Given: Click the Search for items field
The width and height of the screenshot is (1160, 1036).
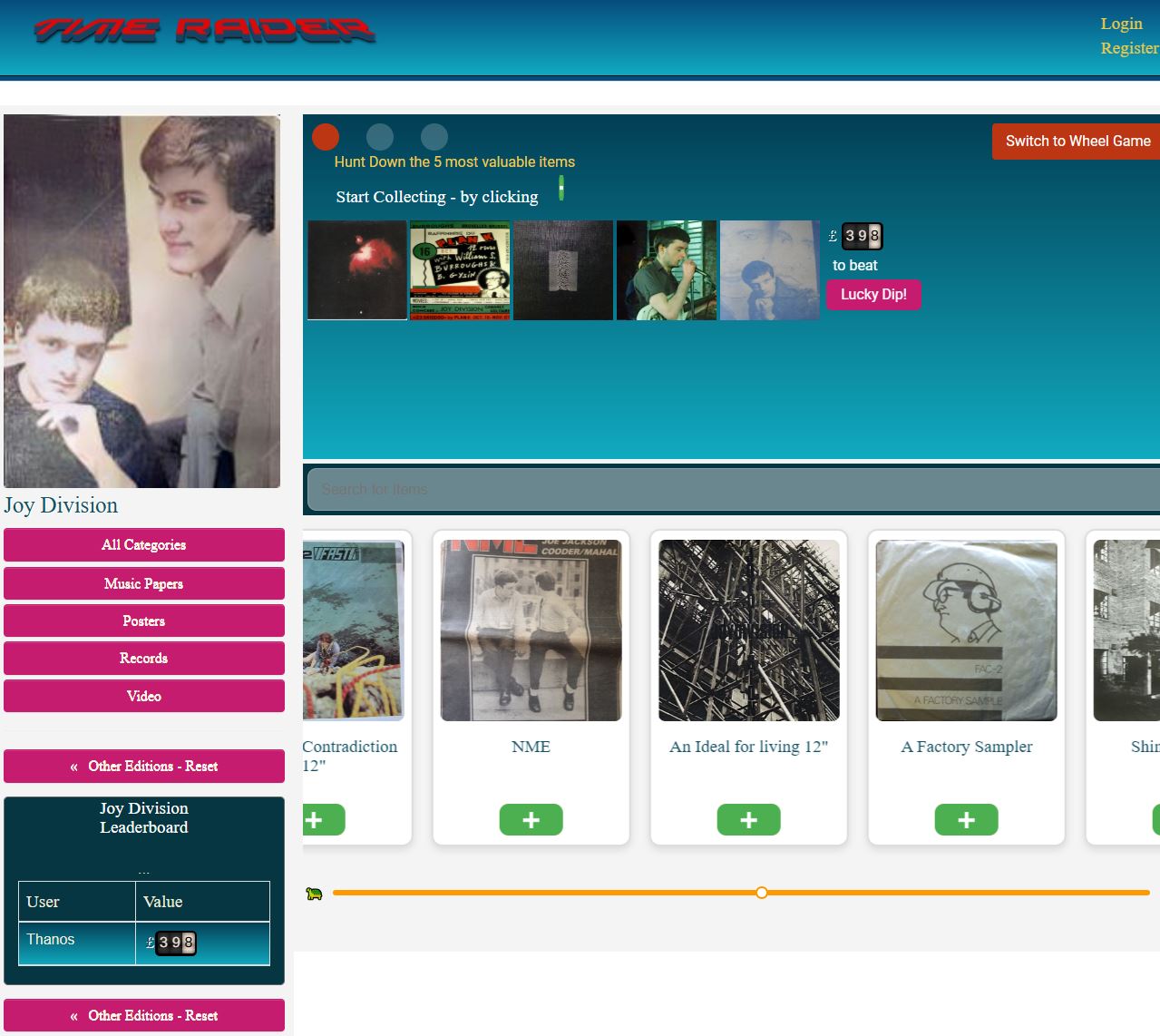Looking at the screenshot, I should point(733,490).
